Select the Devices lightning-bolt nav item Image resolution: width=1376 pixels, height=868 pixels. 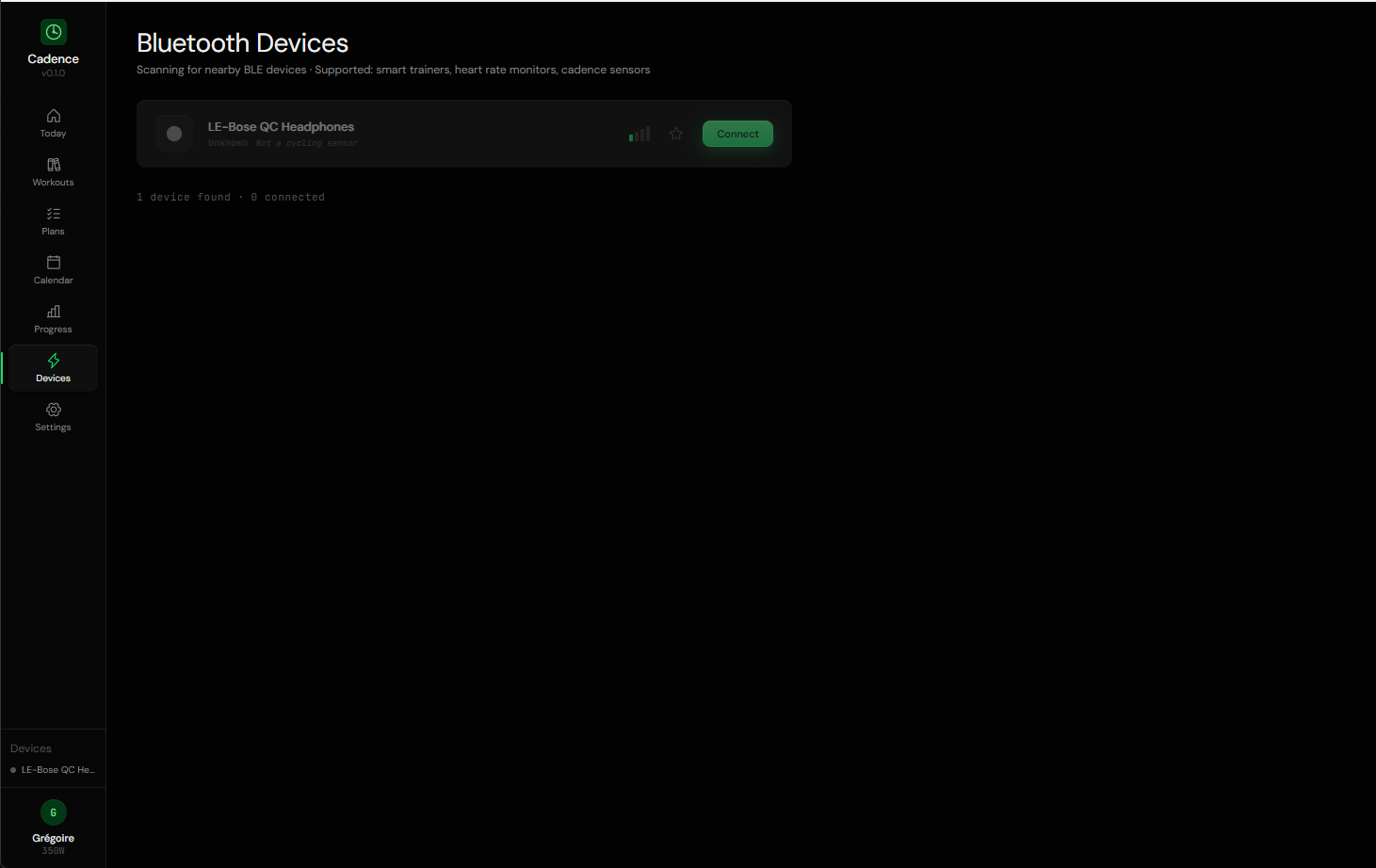pyautogui.click(x=54, y=368)
